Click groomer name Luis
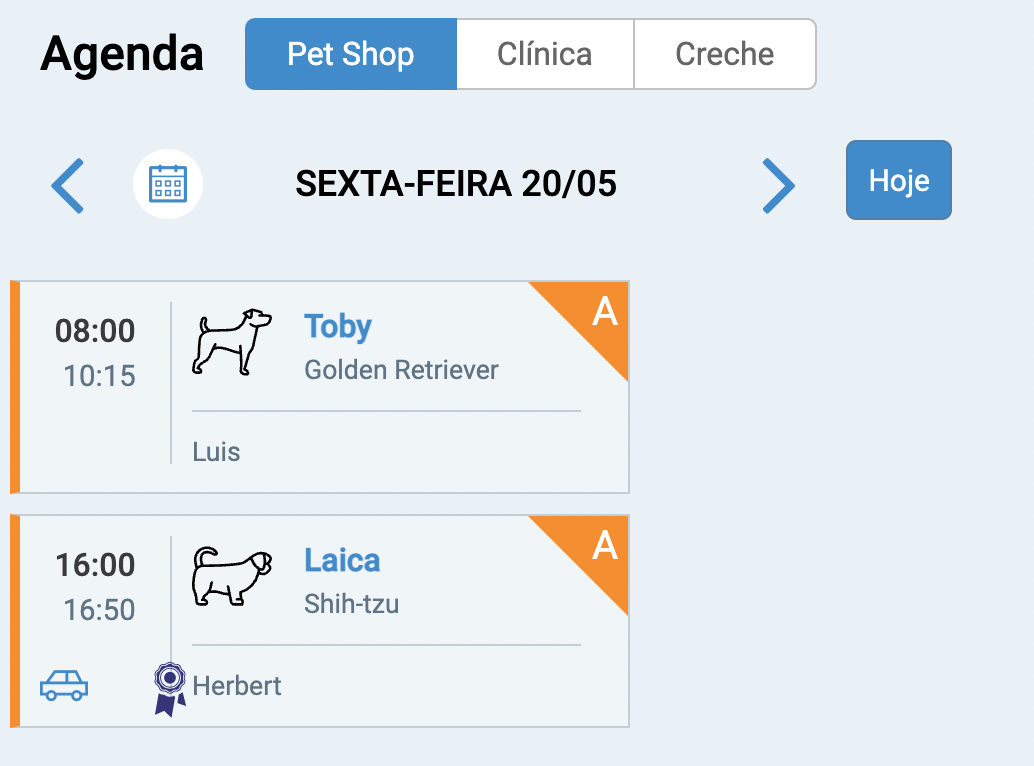This screenshot has width=1034, height=766. (x=217, y=452)
